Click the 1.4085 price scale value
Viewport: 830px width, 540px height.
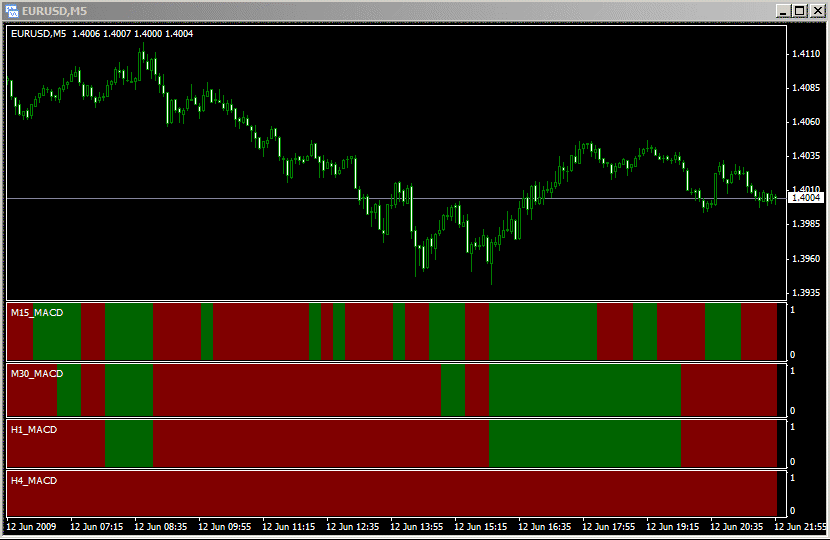806,88
